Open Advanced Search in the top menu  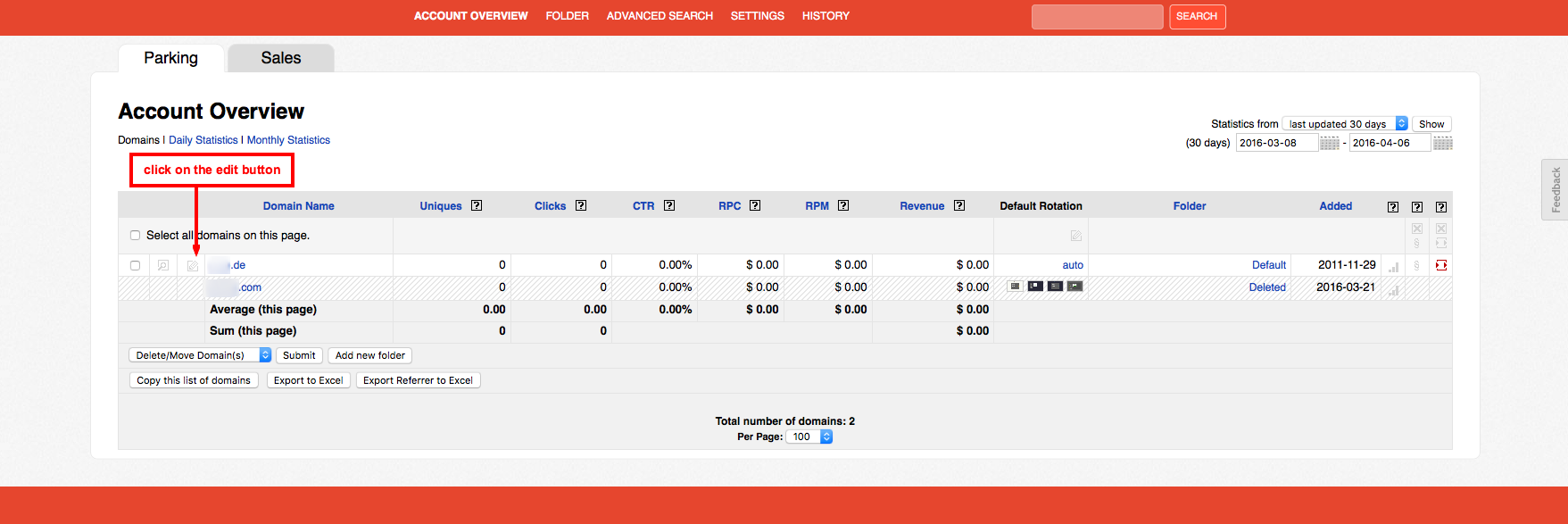click(x=660, y=16)
